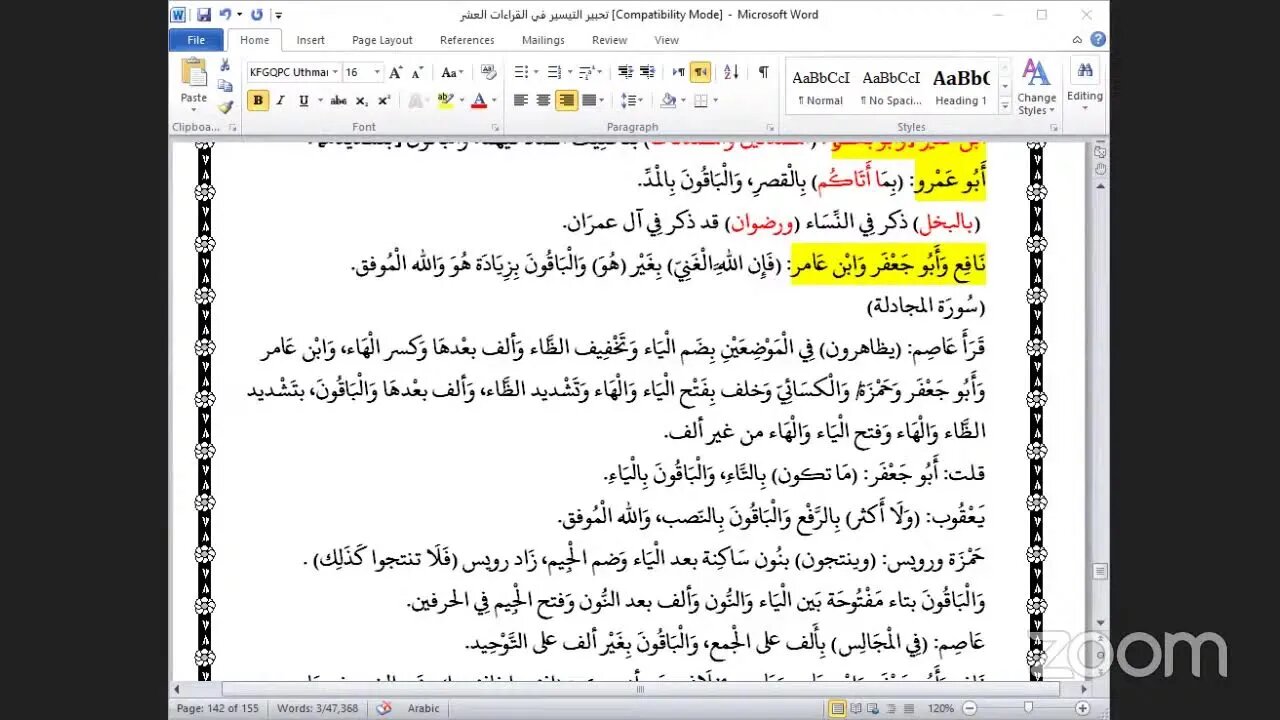Shrink font size with the small A icon
Viewport: 1280px width, 720px height.
416,72
